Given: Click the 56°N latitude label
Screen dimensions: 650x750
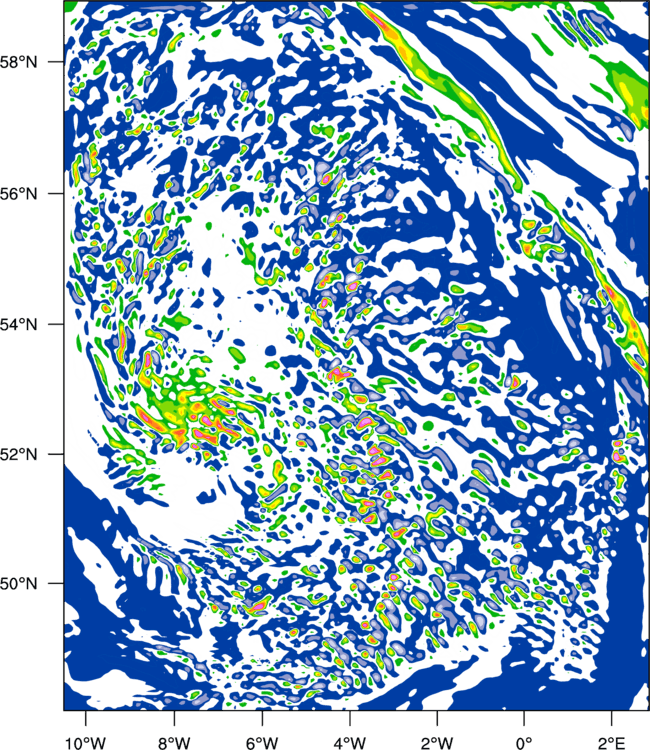Looking at the screenshot, I should 19,194.
